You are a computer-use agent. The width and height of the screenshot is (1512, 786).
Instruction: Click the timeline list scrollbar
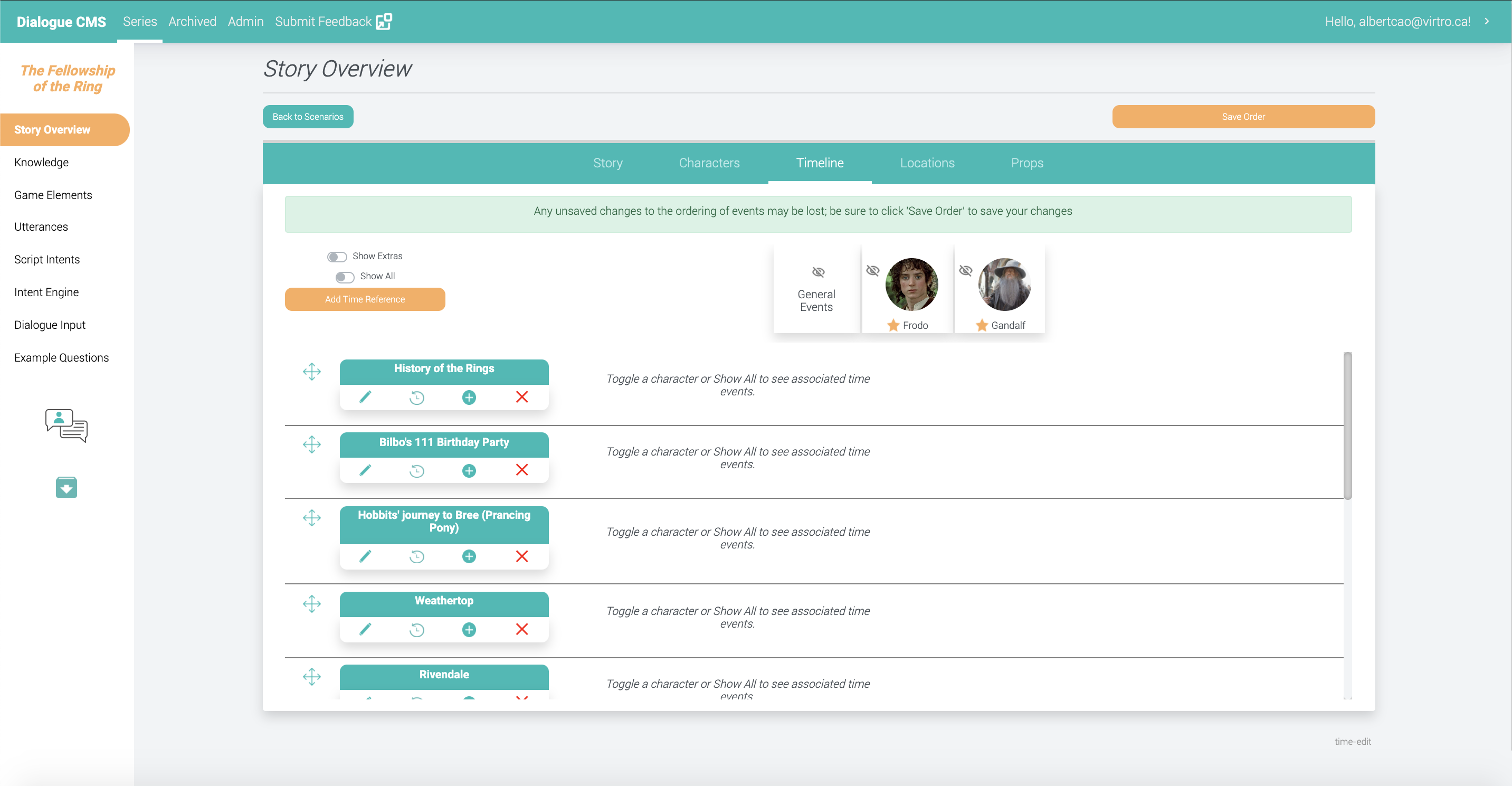pos(1347,425)
